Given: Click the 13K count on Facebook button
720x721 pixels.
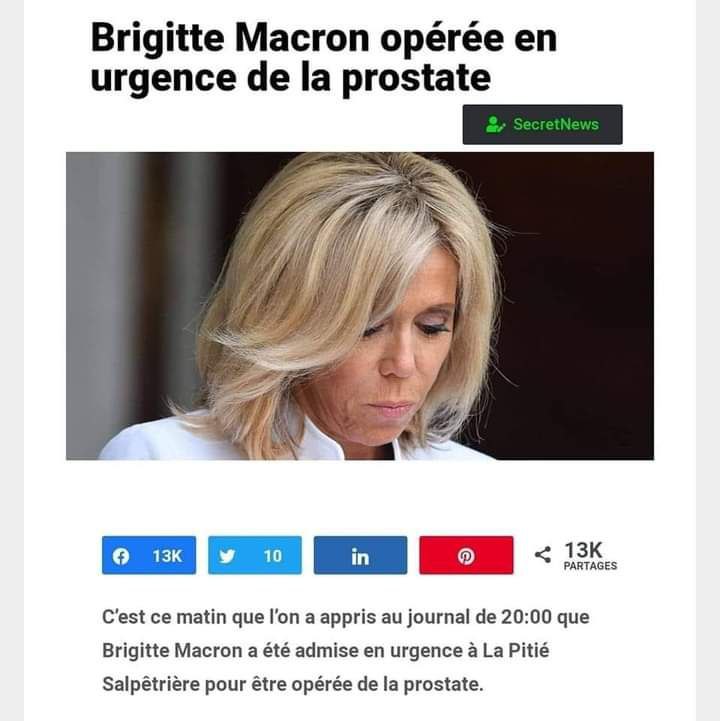Looking at the screenshot, I should (167, 556).
